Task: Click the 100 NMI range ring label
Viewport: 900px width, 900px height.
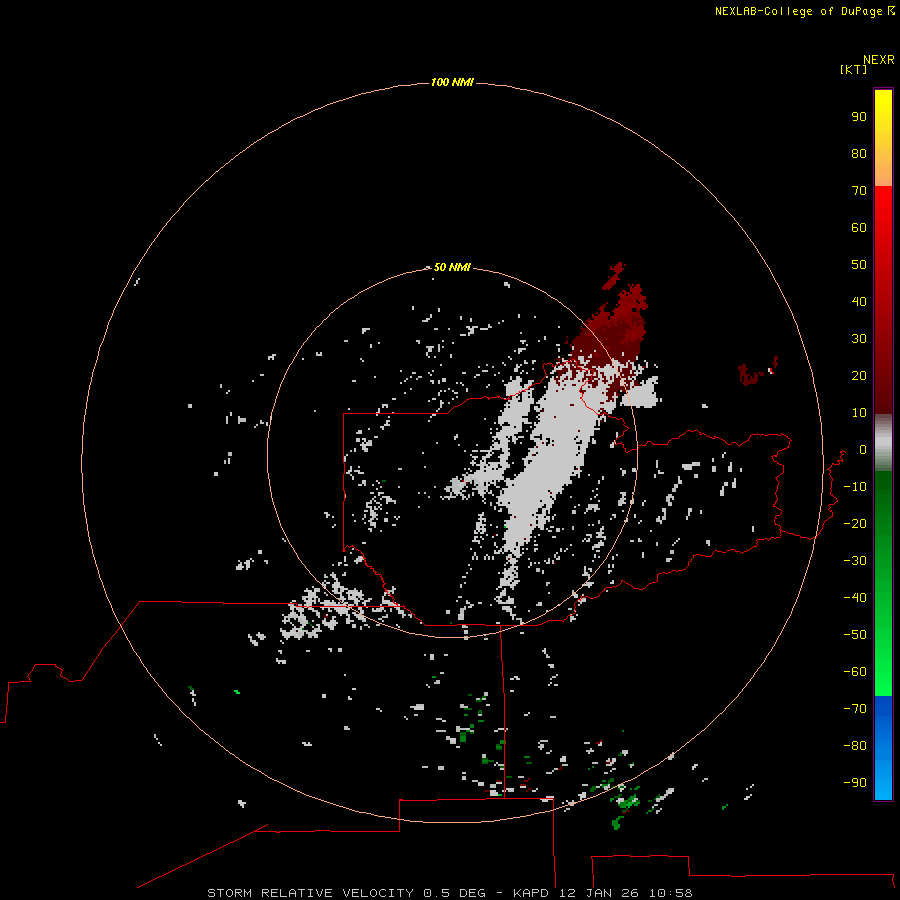Action: (452, 82)
